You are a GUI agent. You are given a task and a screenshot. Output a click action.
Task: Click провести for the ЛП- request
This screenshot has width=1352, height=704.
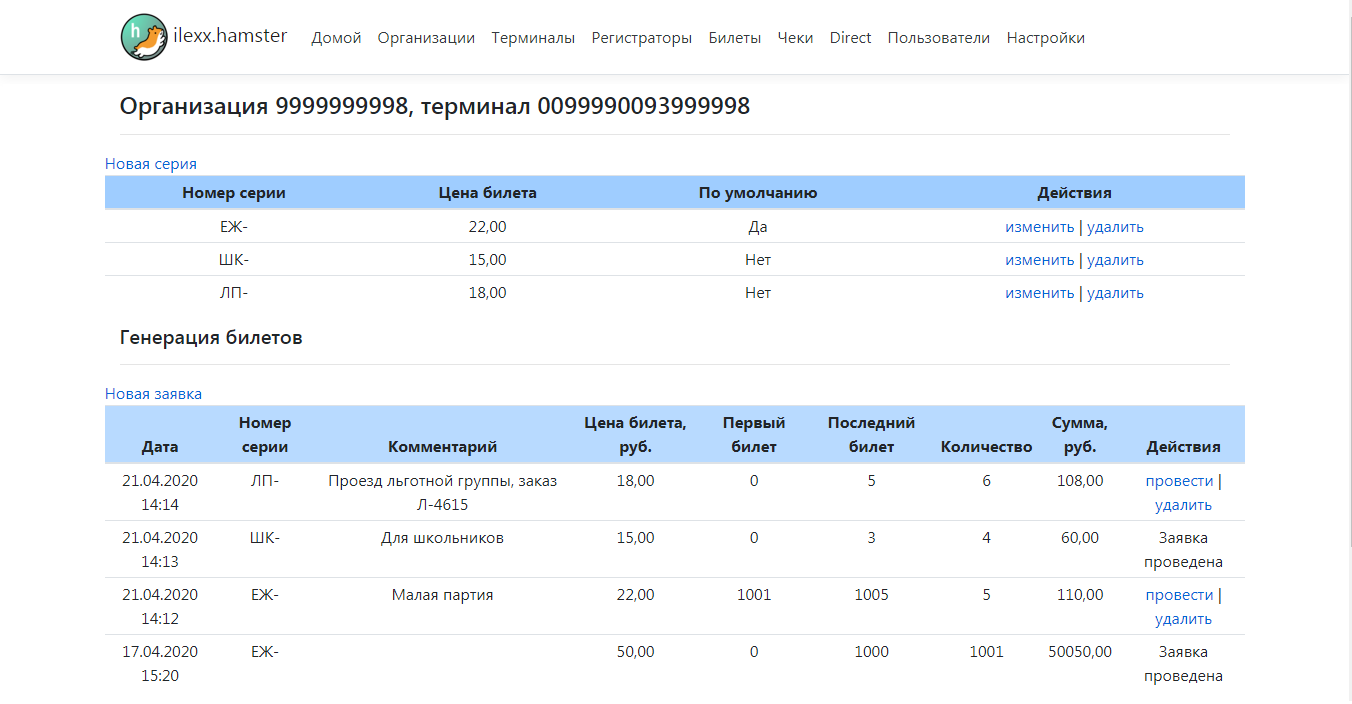[x=1179, y=481]
